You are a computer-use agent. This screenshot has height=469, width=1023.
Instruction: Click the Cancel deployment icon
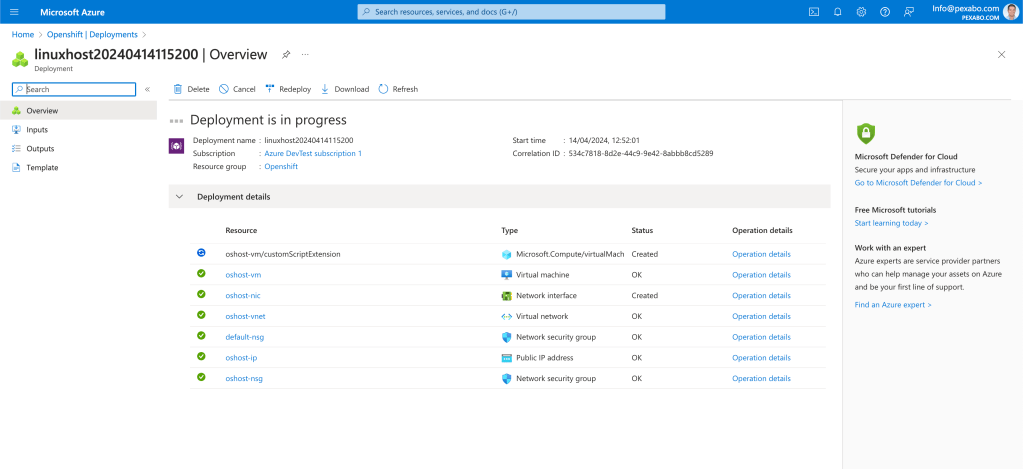(x=224, y=89)
